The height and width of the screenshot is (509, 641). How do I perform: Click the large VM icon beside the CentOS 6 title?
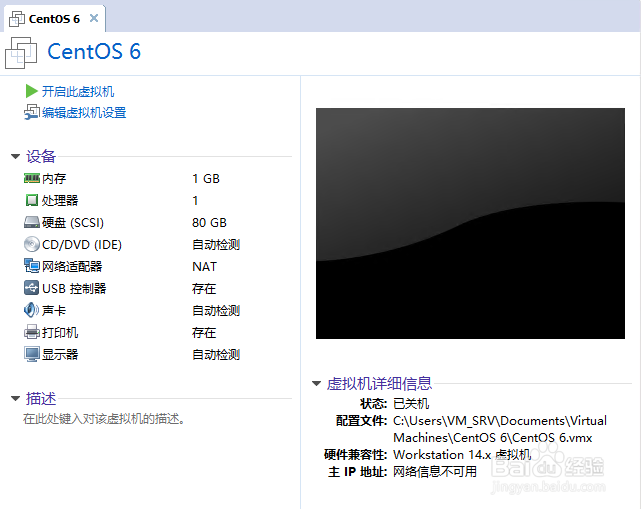point(21,53)
